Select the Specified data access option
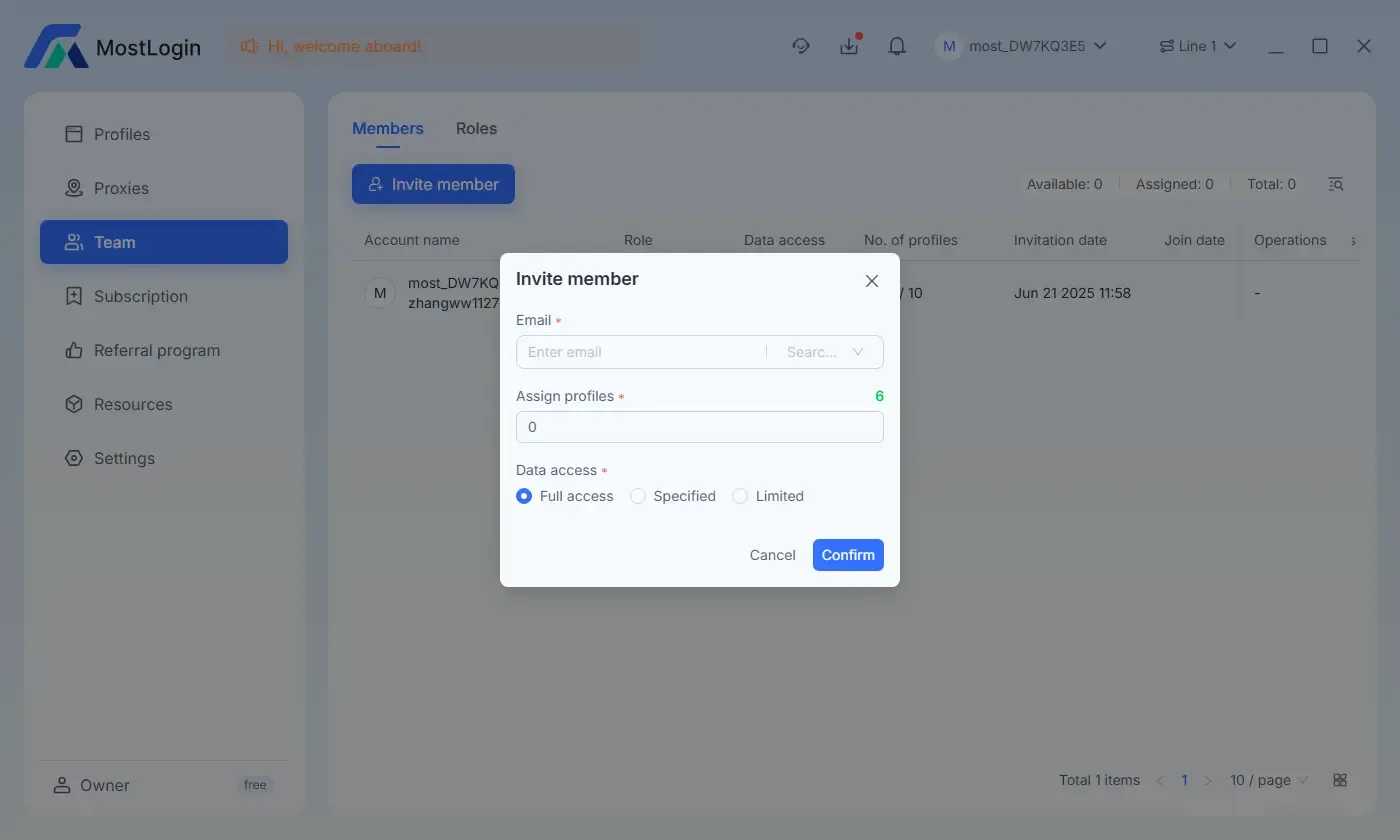Viewport: 1400px width, 840px height. point(638,496)
